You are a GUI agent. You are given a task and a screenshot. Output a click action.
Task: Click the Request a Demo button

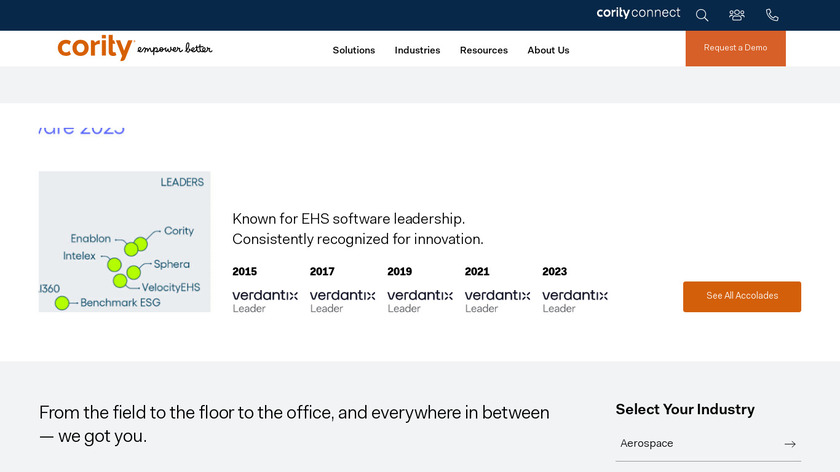click(x=735, y=48)
